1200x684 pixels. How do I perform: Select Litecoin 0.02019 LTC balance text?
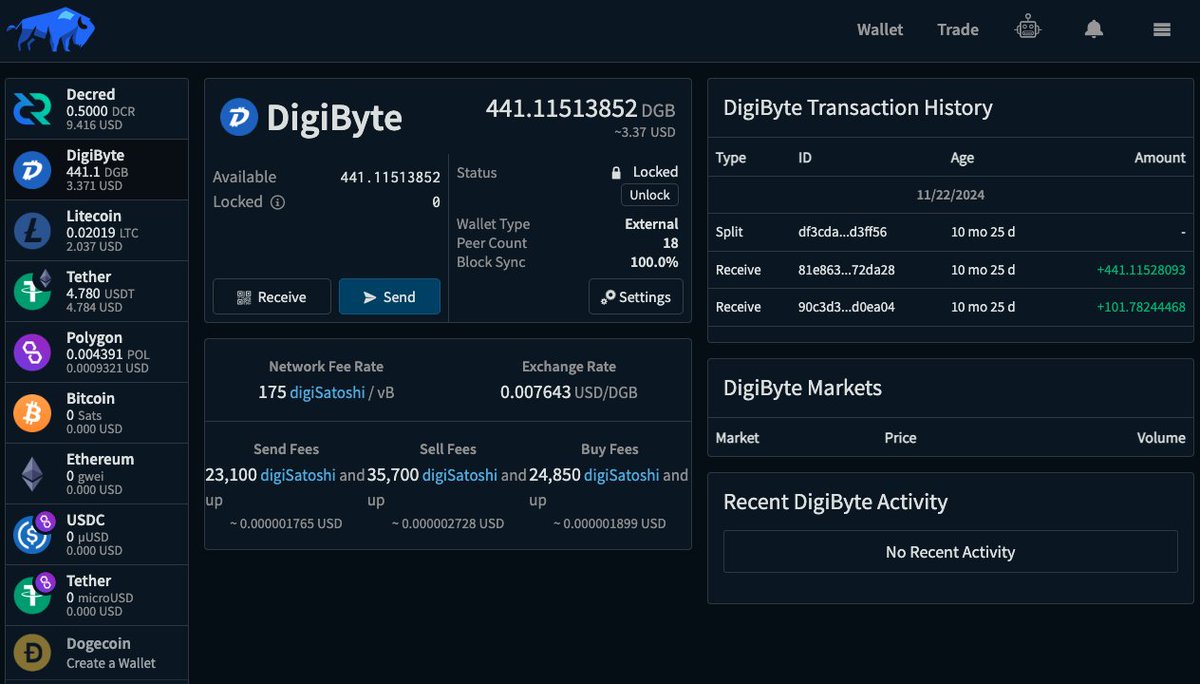click(102, 233)
